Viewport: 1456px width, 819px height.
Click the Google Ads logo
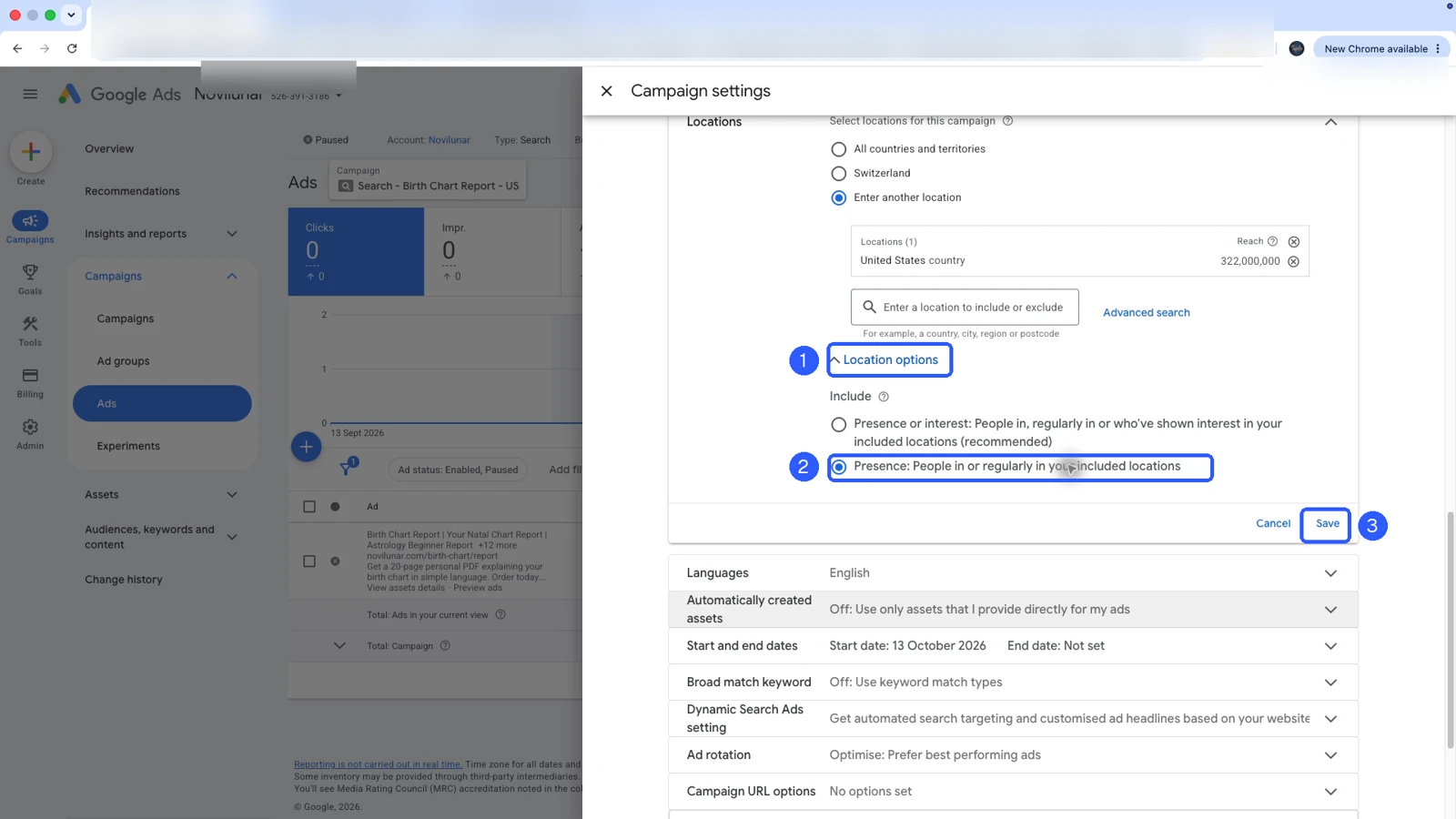pyautogui.click(x=119, y=94)
